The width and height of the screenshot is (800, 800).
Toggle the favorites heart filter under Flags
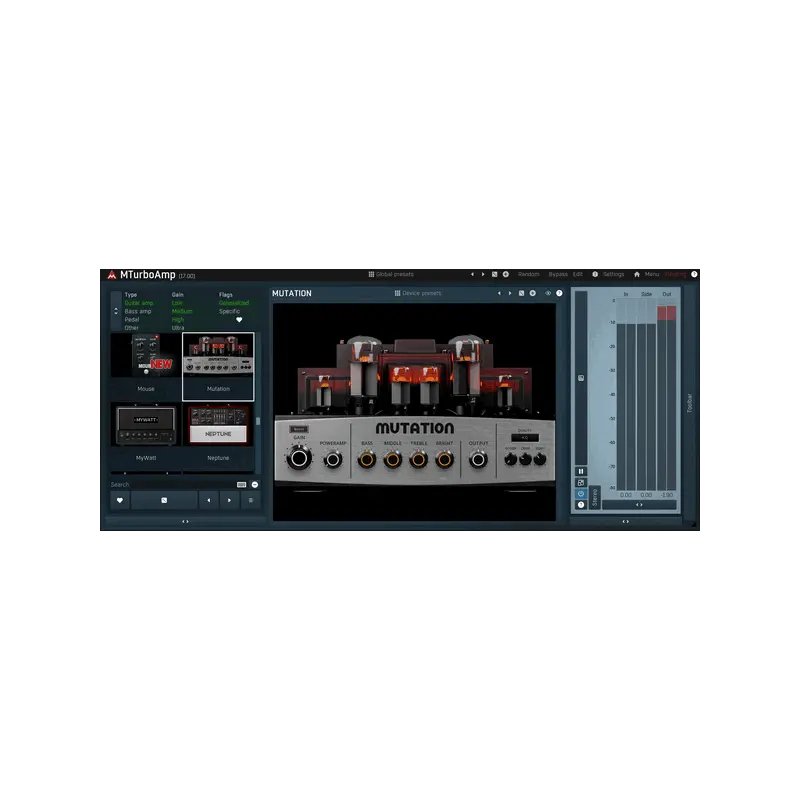[x=239, y=320]
